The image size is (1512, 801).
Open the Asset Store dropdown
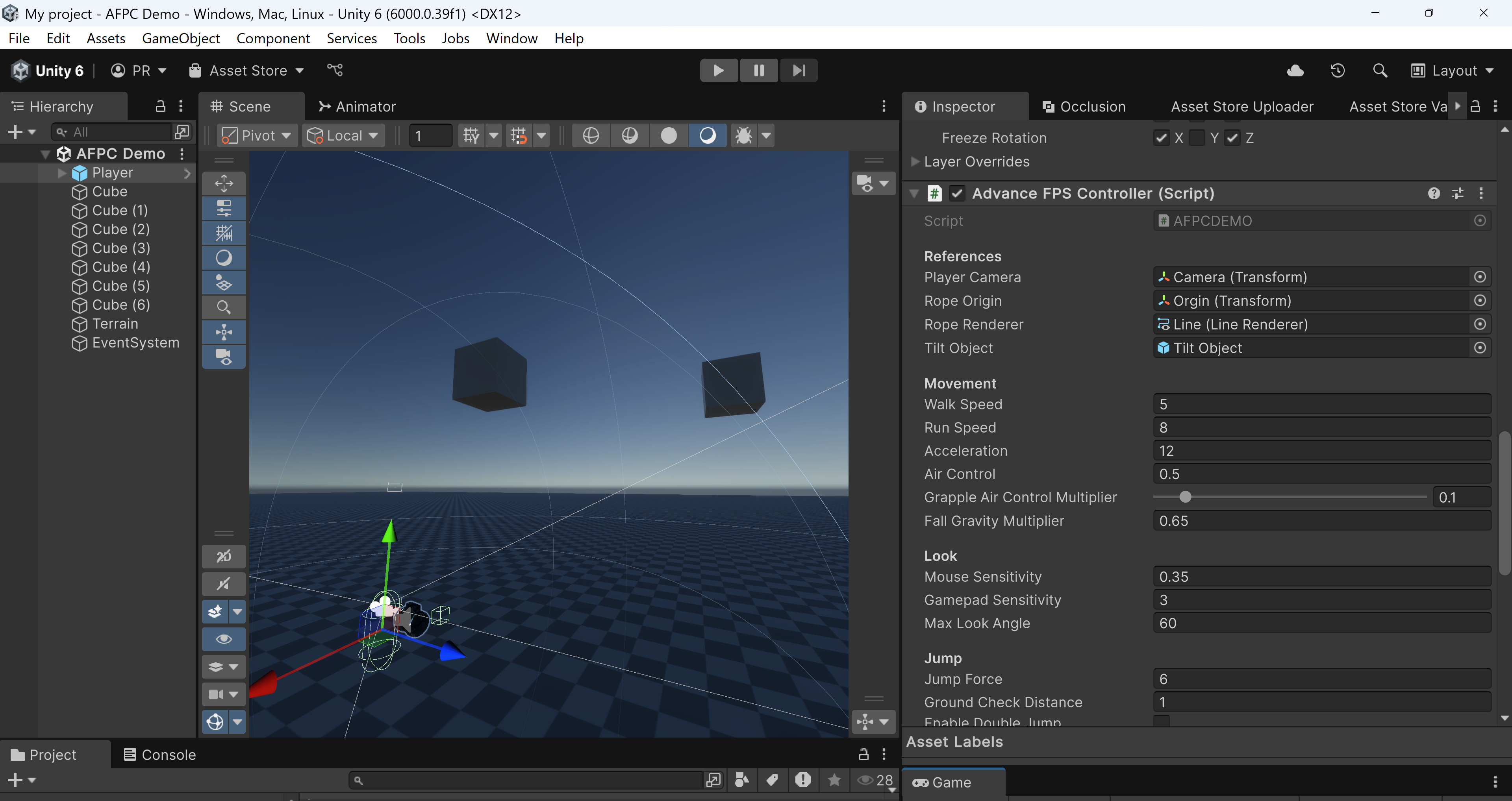pos(246,70)
